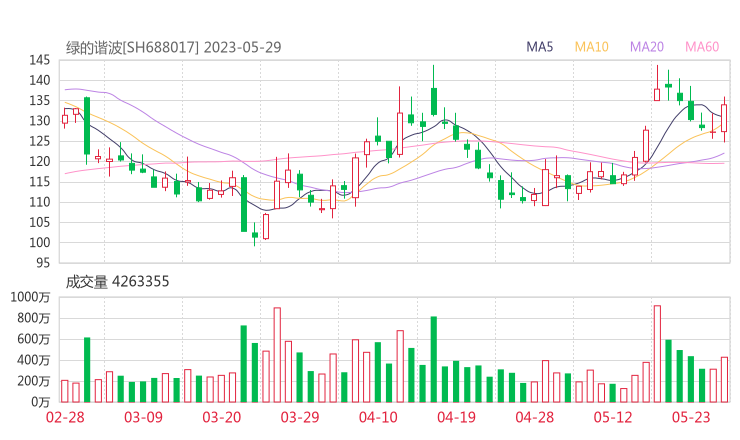Toggle the MA5 legend label
The height and width of the screenshot is (440, 740).
tap(540, 47)
